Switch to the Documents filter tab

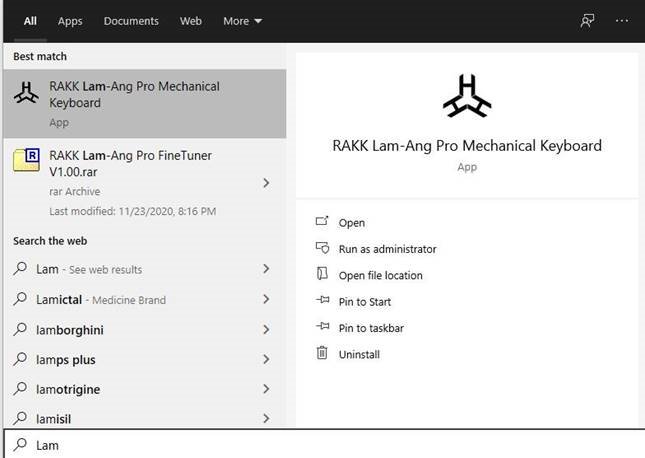[131, 20]
